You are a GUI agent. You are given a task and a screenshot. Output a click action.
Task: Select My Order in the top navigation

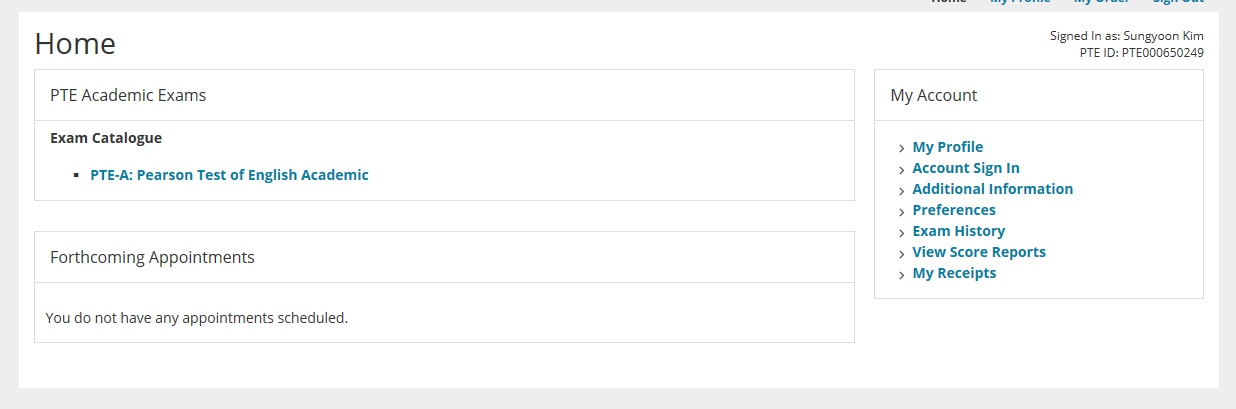point(1101,2)
